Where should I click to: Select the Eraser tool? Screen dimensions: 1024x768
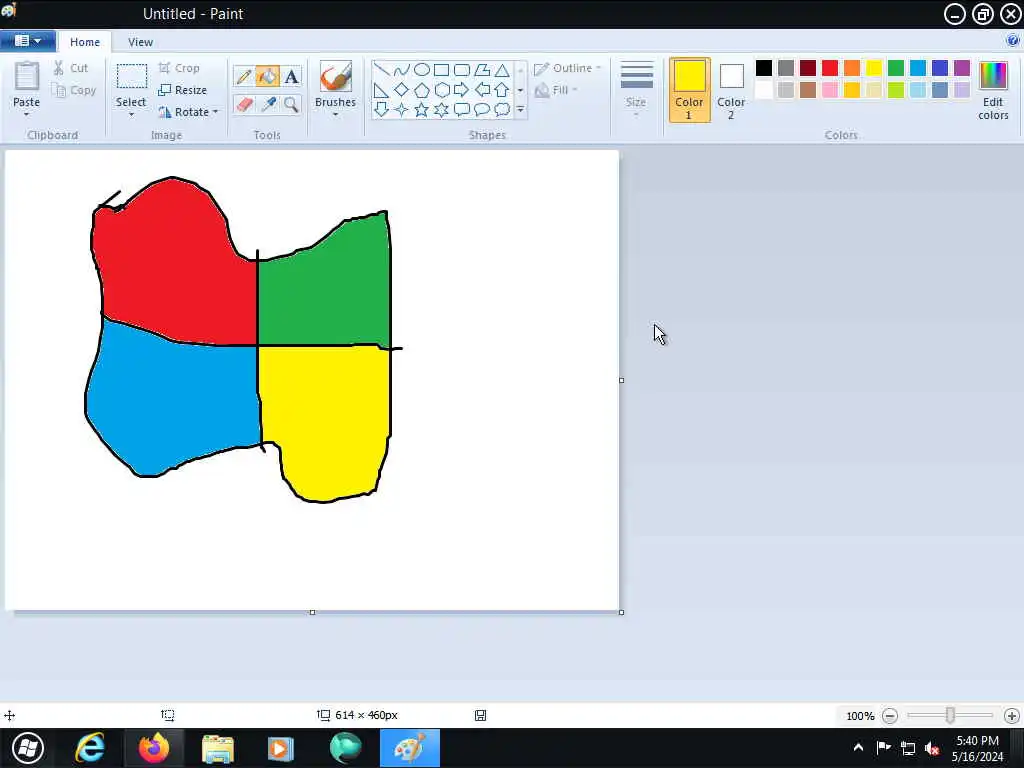coord(244,104)
